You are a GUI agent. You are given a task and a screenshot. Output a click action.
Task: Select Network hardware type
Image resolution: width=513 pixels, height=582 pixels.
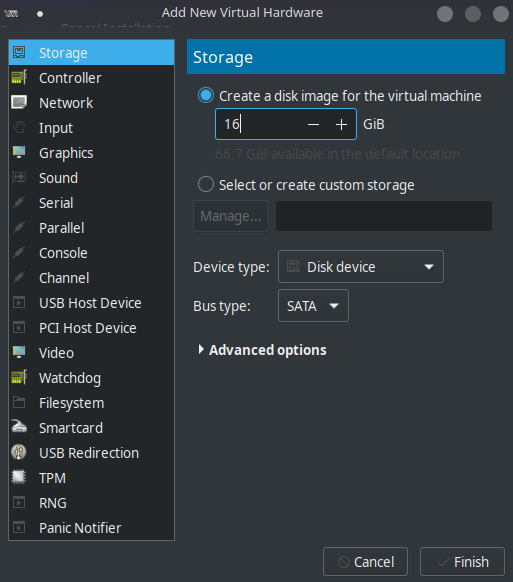91,102
